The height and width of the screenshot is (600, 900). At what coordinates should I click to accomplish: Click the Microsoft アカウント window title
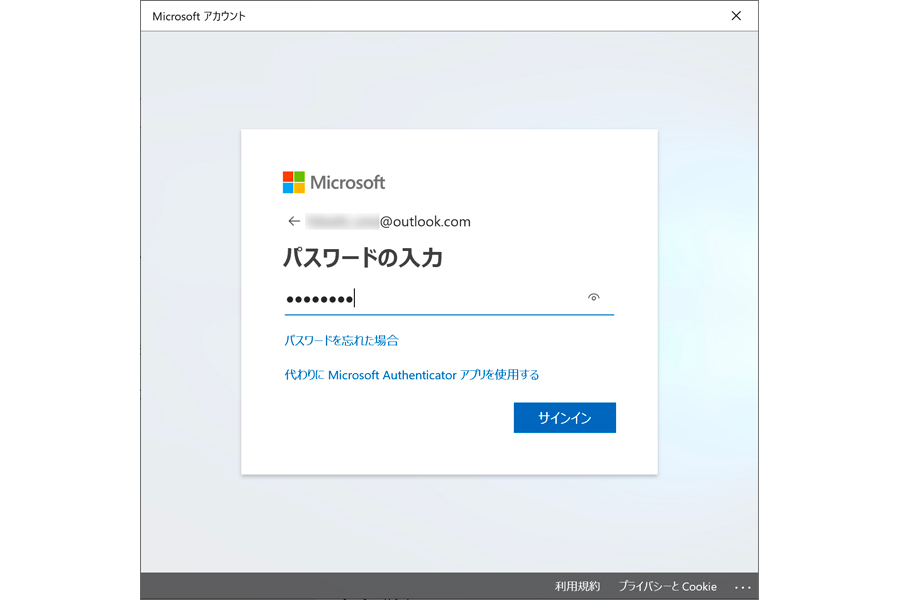coord(199,16)
